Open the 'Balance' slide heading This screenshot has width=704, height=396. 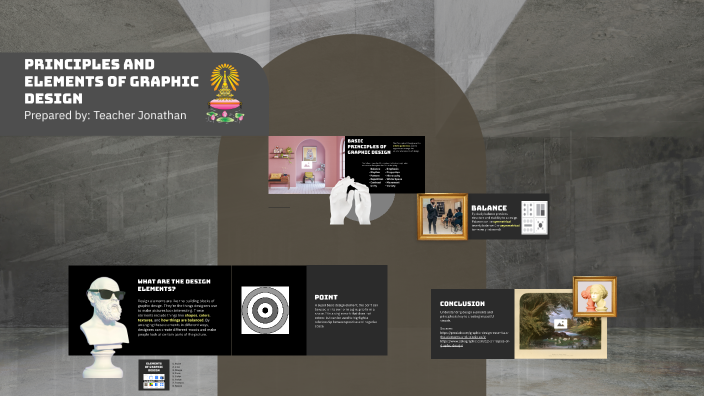pos(489,208)
